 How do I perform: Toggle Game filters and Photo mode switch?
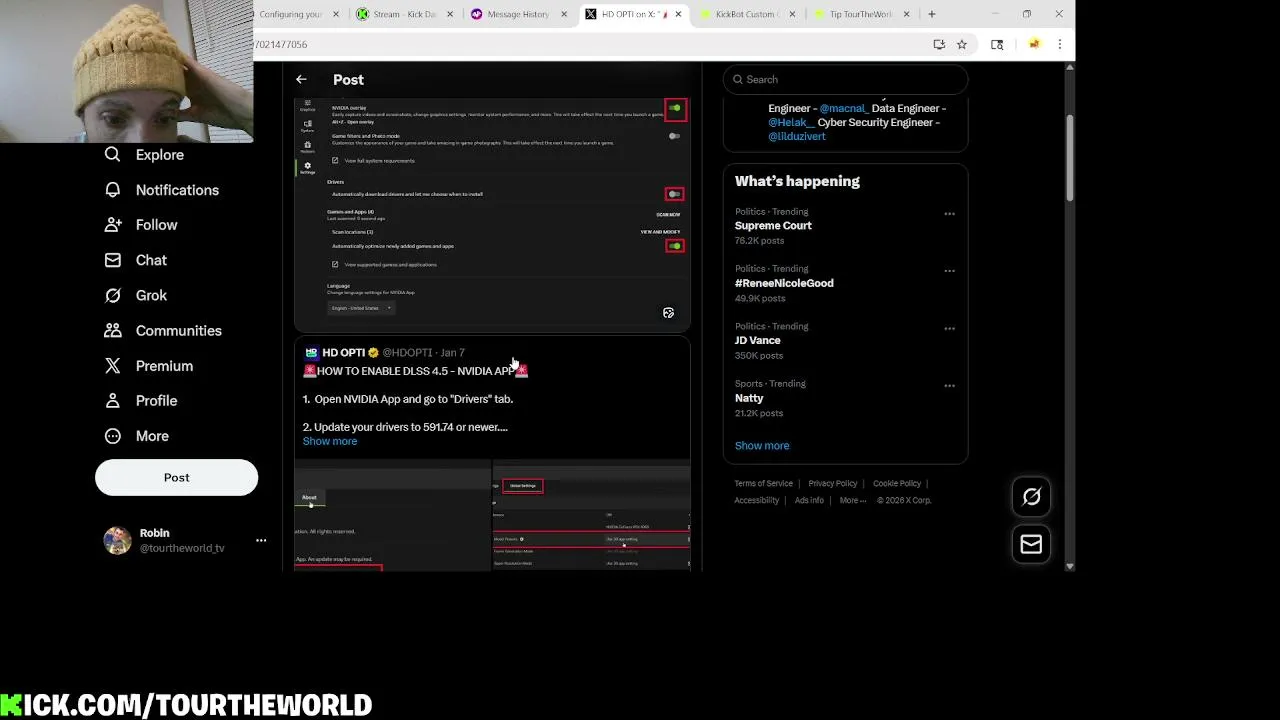674,136
